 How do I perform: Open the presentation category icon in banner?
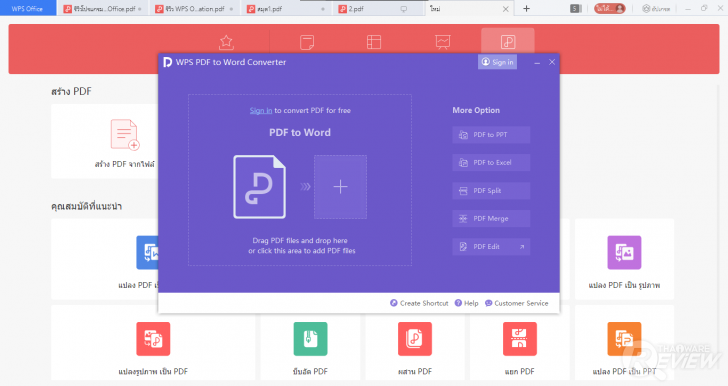pyautogui.click(x=442, y=42)
